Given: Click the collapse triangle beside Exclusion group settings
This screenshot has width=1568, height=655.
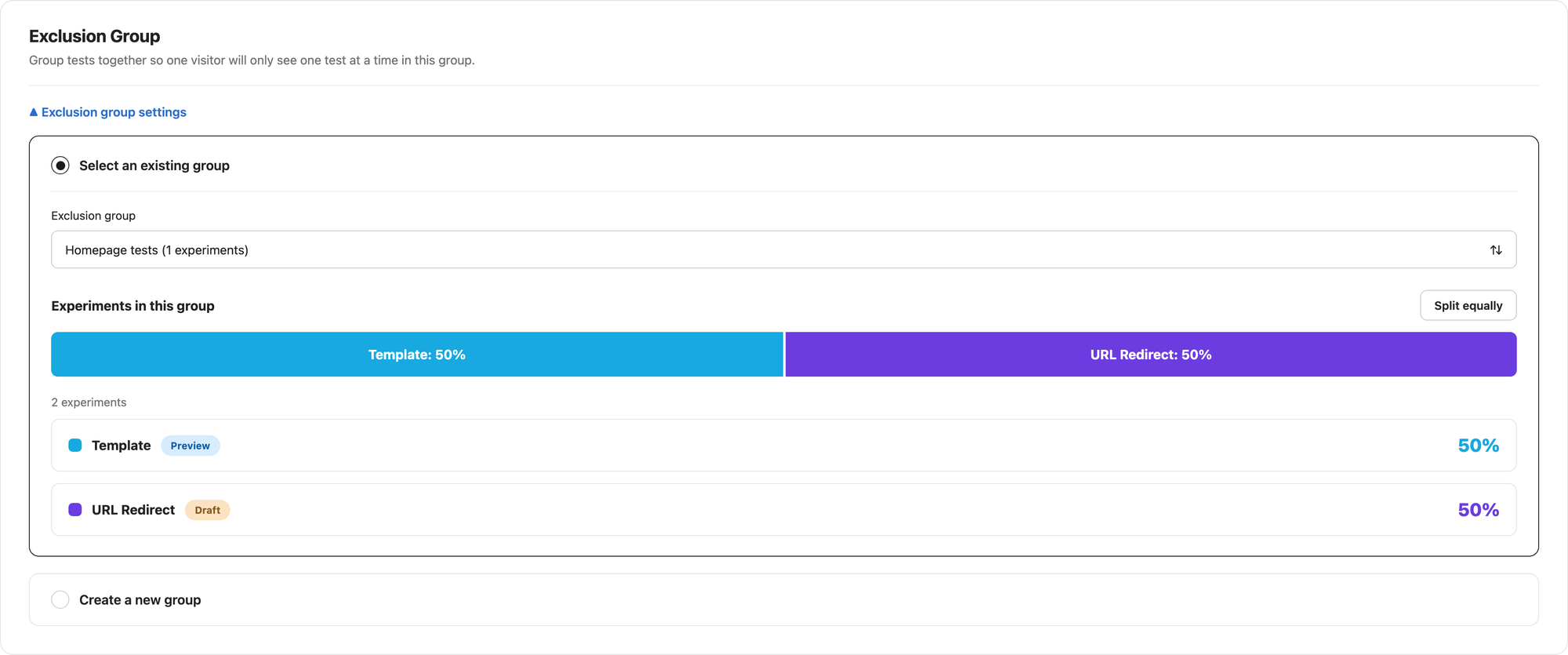Looking at the screenshot, I should (x=34, y=112).
